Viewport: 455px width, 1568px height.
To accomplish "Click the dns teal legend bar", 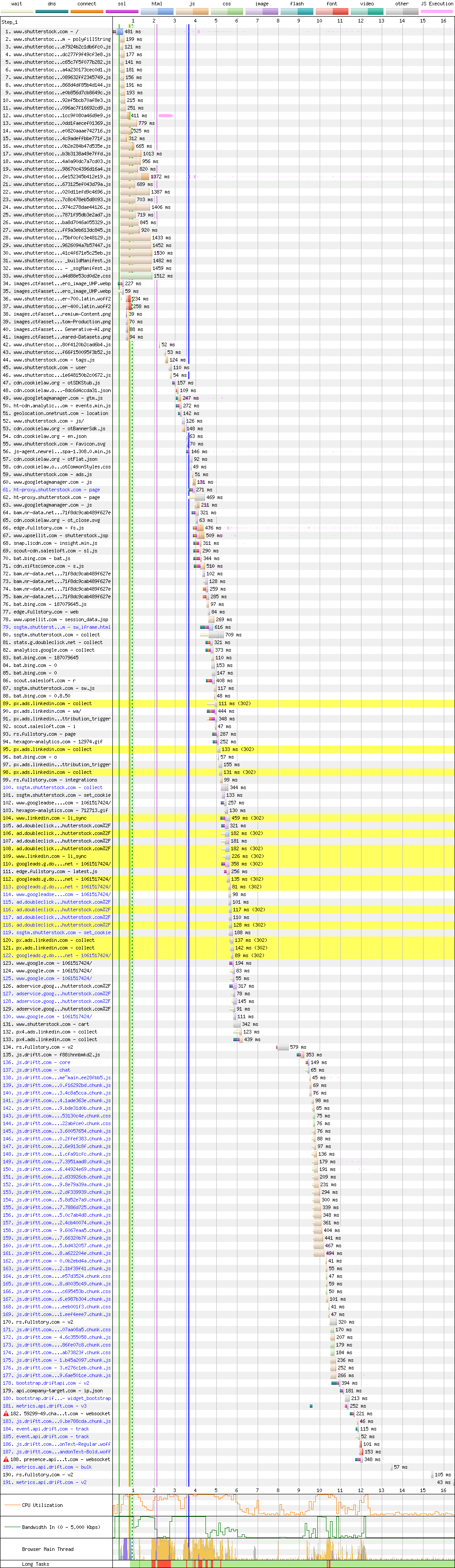I will [x=52, y=11].
